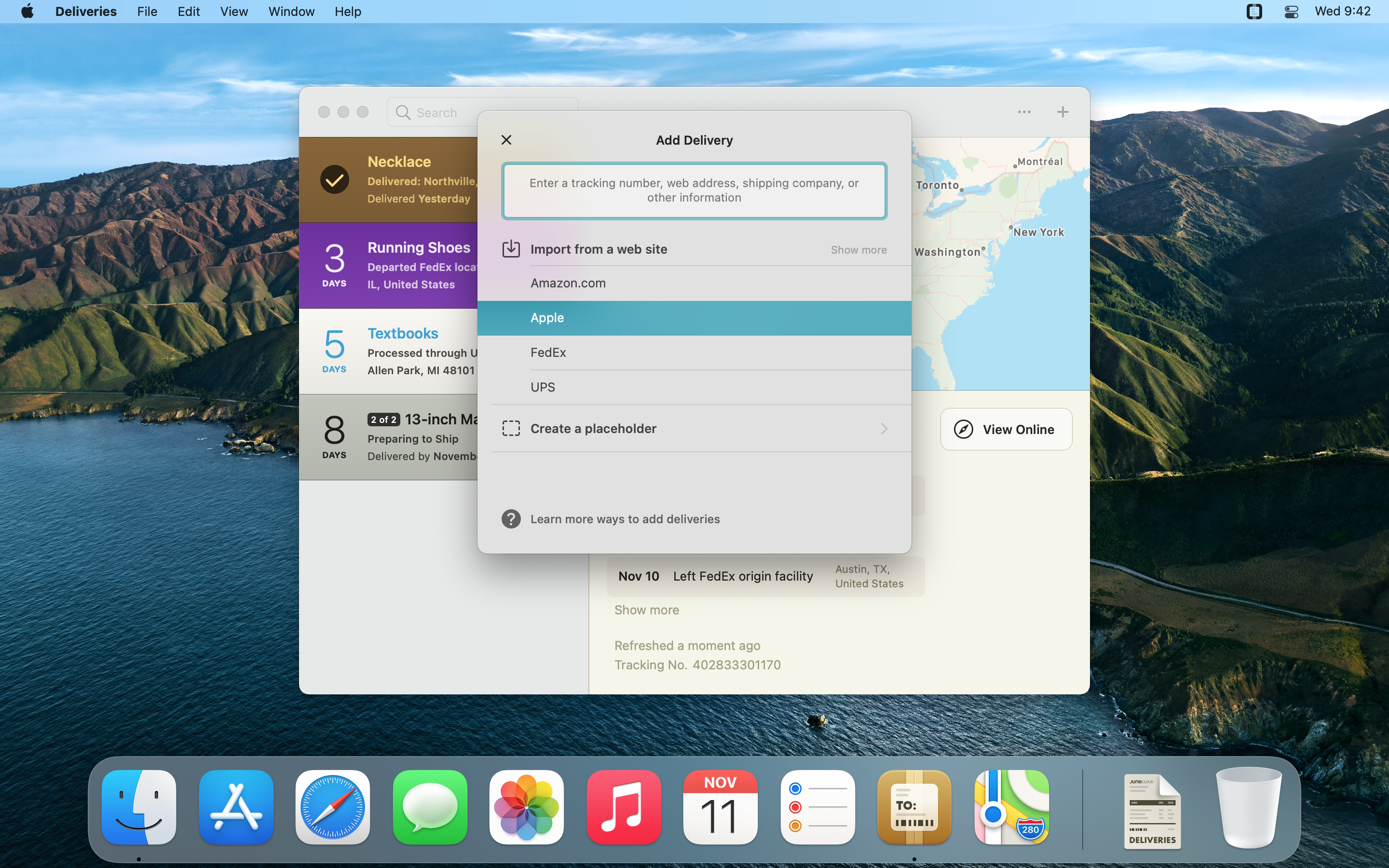The height and width of the screenshot is (868, 1389).
Task: Click the magnifying glass search icon
Action: point(403,112)
